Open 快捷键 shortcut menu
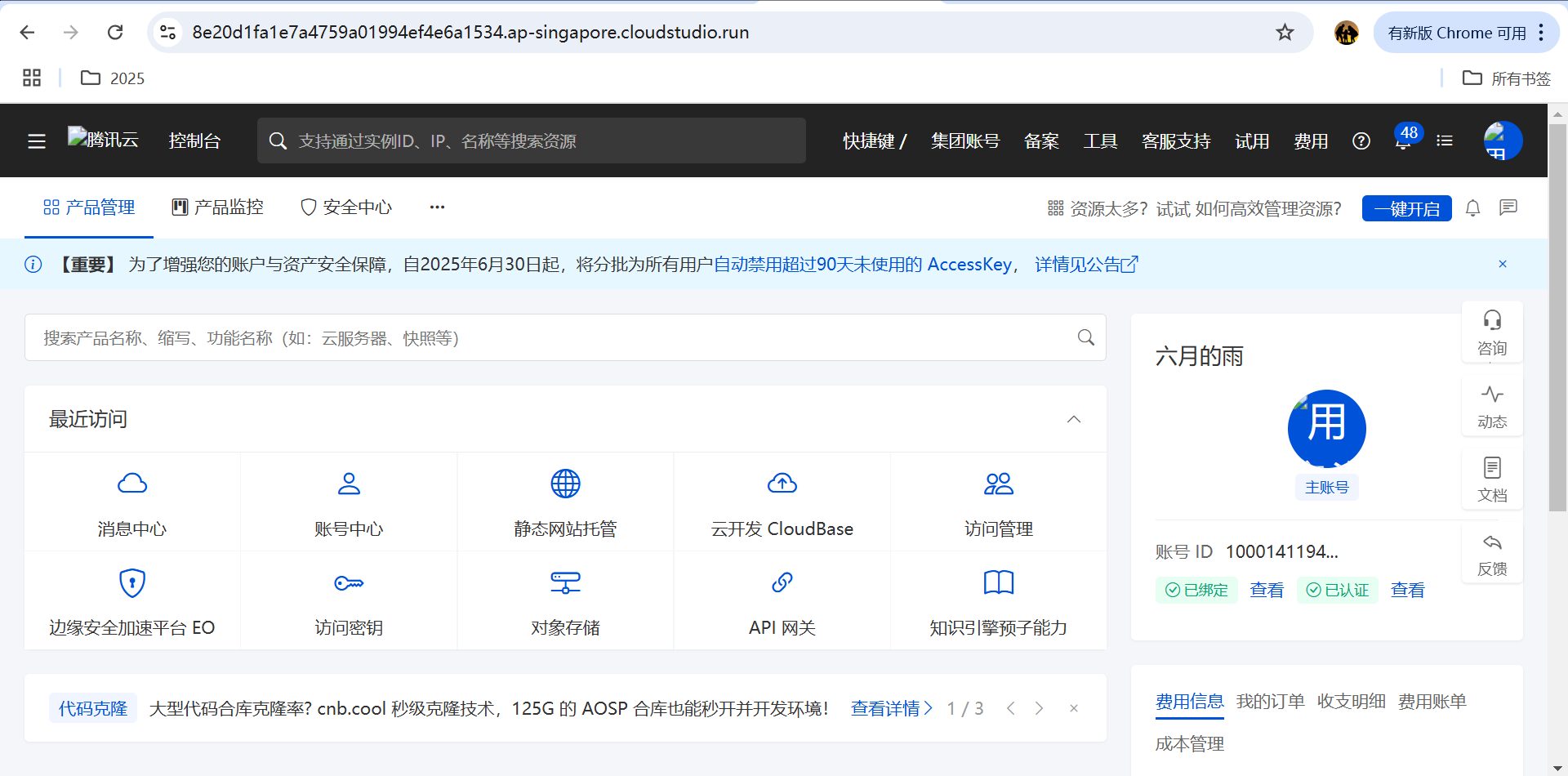The image size is (1568, 776). click(x=875, y=141)
